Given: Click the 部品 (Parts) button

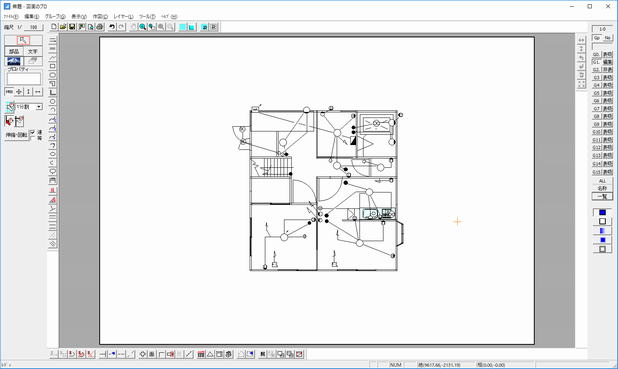Looking at the screenshot, I should click(x=14, y=52).
